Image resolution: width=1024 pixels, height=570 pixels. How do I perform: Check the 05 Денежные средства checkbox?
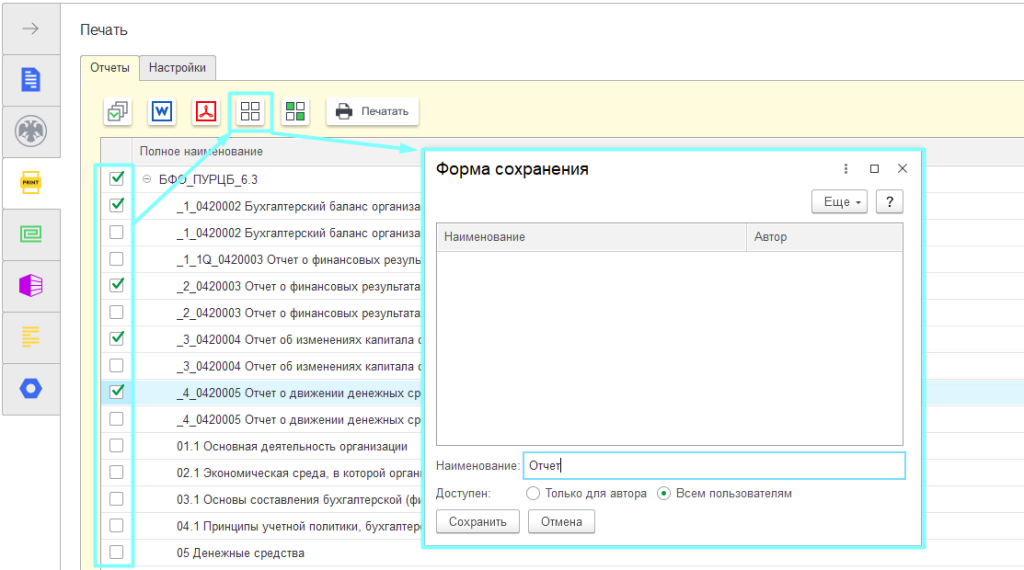pos(117,552)
